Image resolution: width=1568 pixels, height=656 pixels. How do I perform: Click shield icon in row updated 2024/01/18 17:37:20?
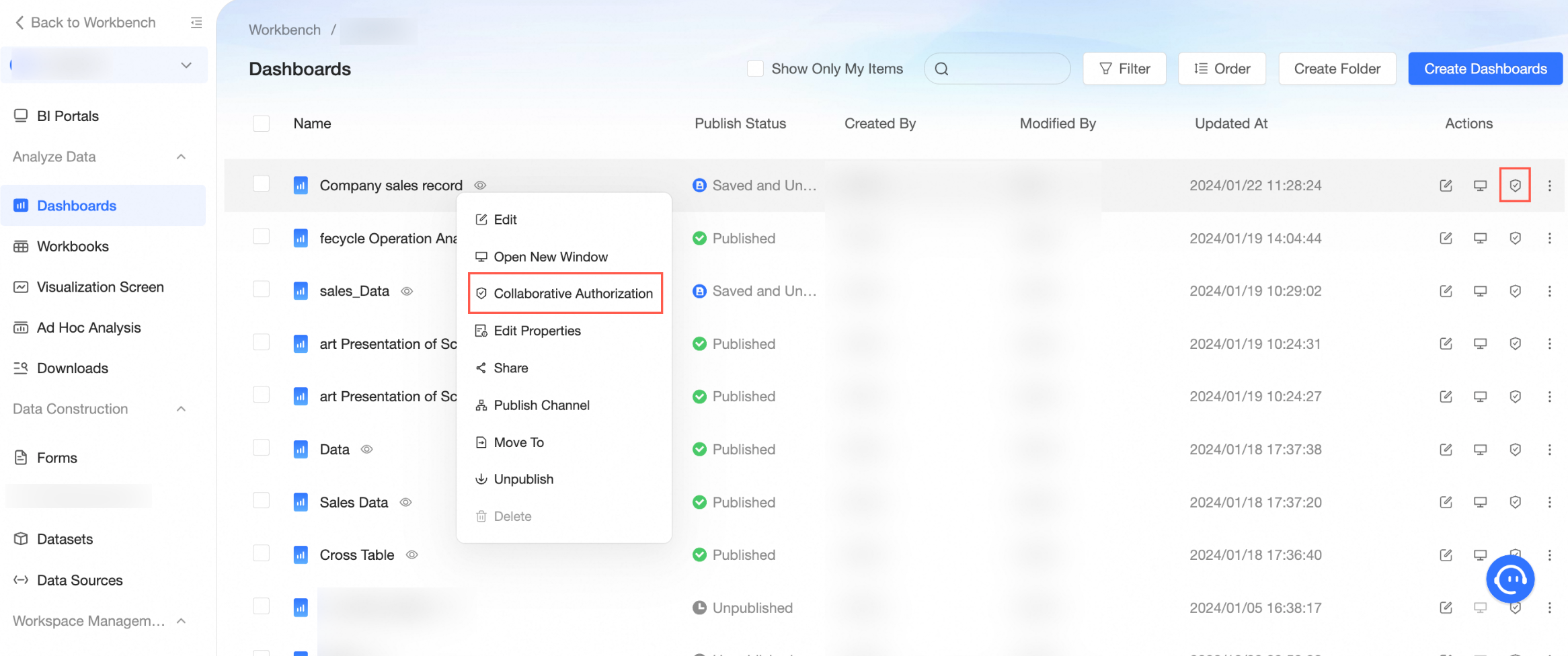point(1515,502)
